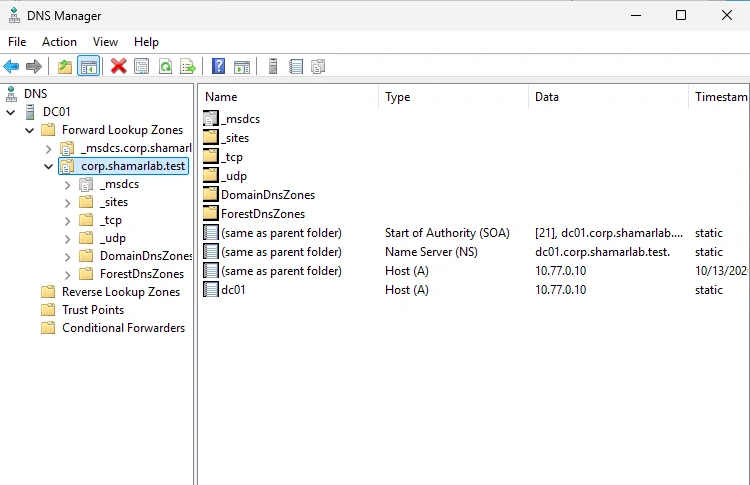
Task: Sort by the Type column header
Action: (x=453, y=97)
